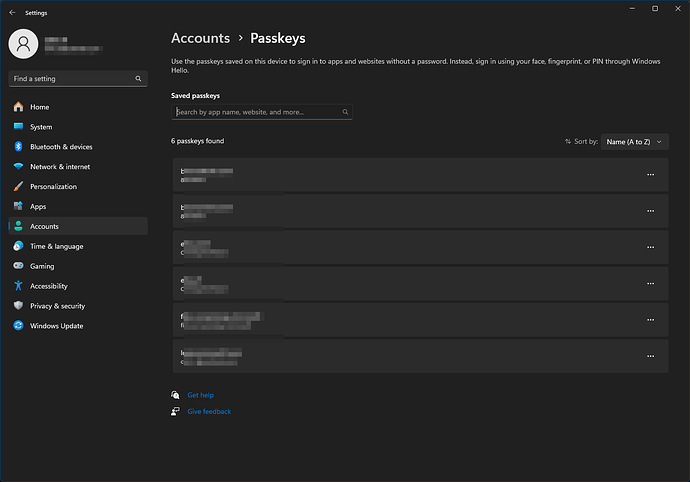Open more options for the last passkey
This screenshot has height=482, width=690.
pyautogui.click(x=650, y=355)
